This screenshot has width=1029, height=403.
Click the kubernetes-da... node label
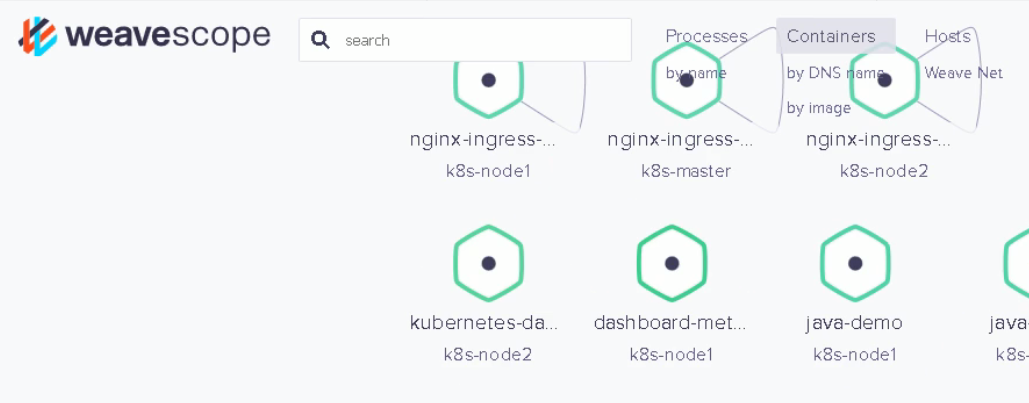(484, 323)
